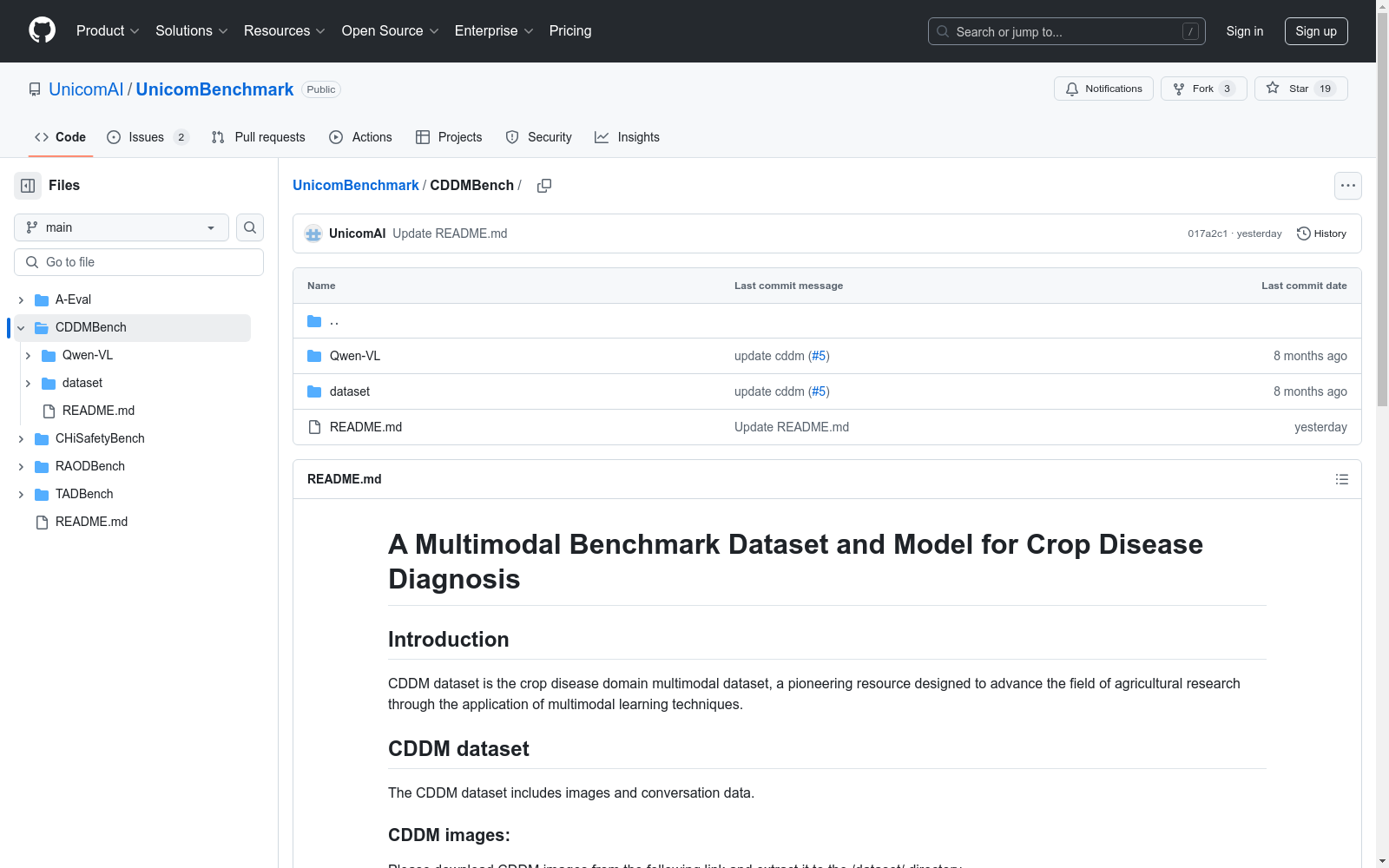Open the Security tab
Image resolution: width=1389 pixels, height=868 pixels.
click(539, 137)
